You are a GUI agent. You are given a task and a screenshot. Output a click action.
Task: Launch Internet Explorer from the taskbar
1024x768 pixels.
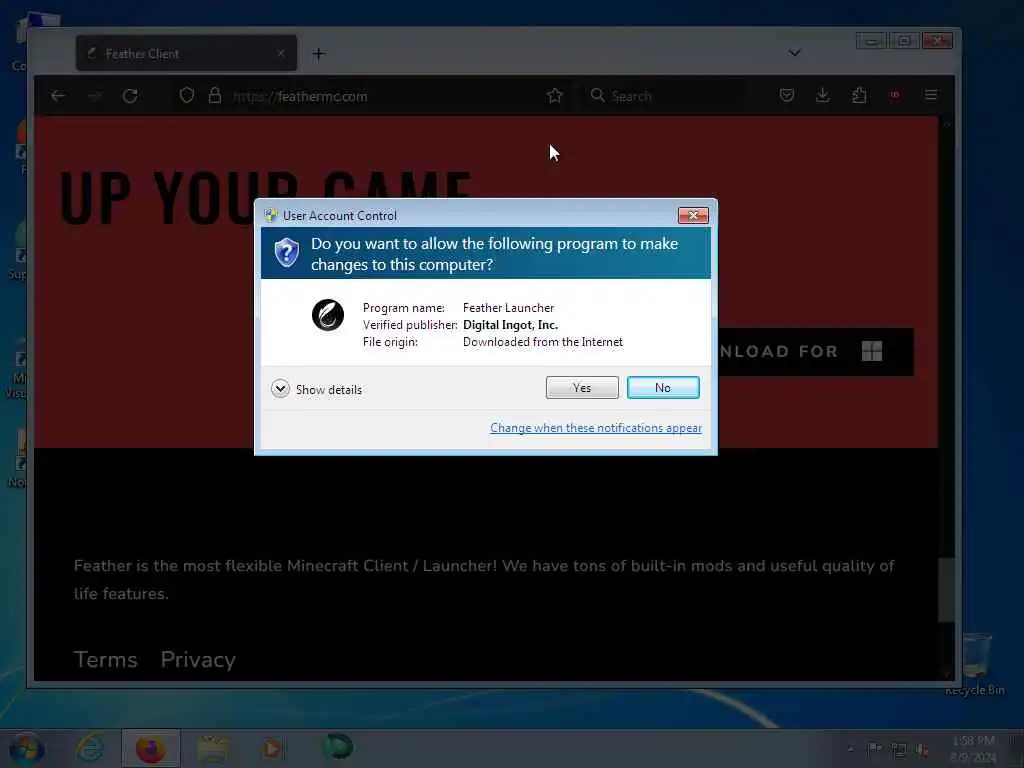point(89,748)
